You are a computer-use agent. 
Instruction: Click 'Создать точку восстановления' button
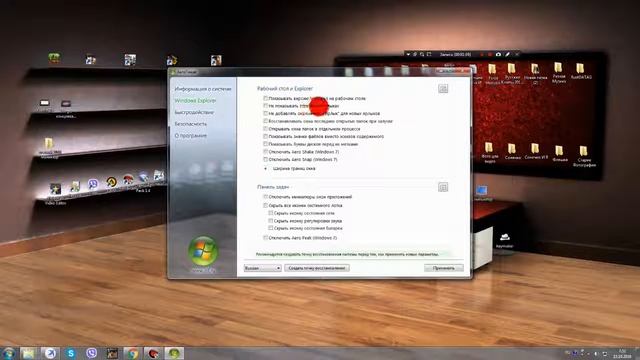317,268
